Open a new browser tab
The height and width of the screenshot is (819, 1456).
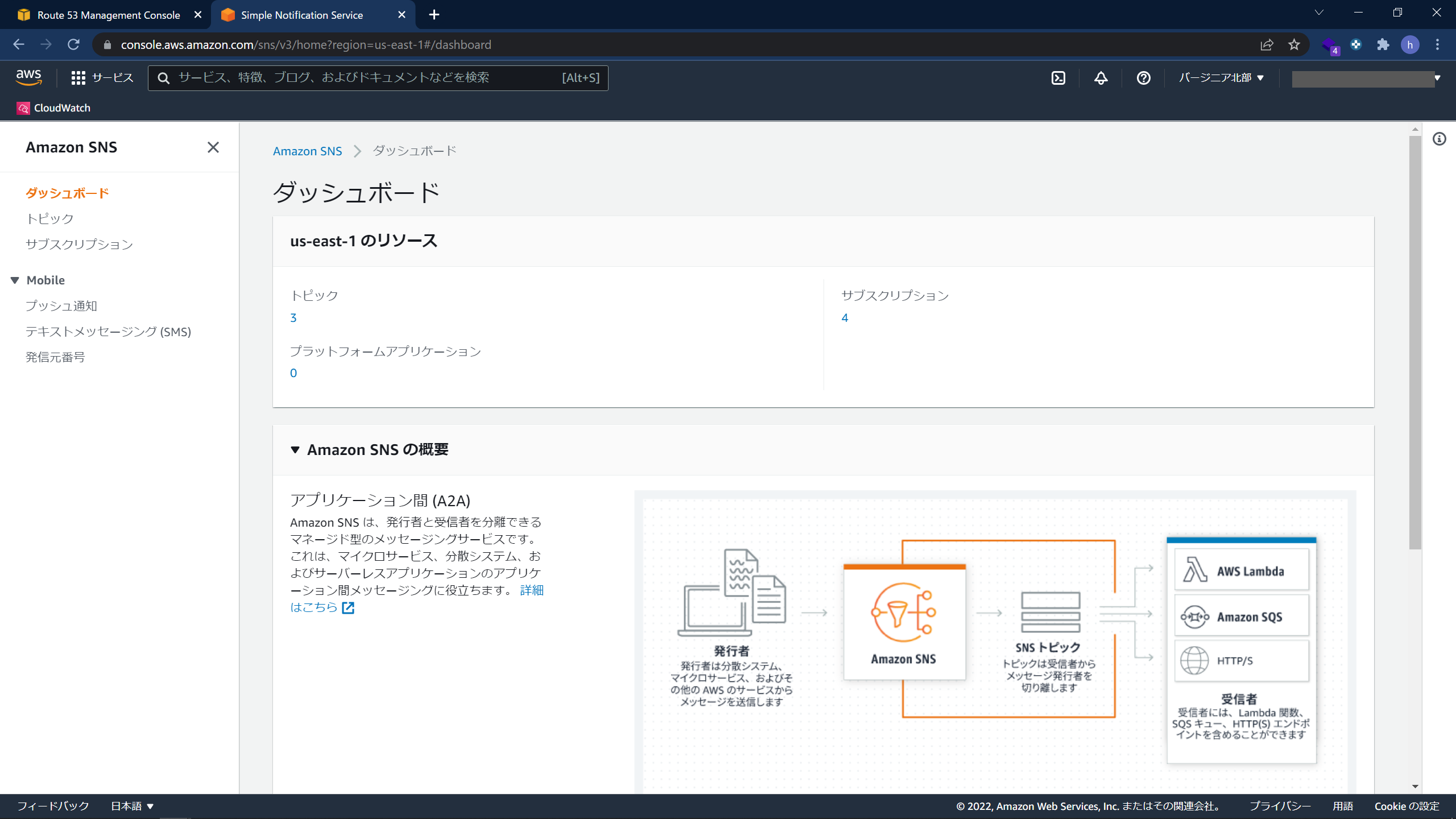[435, 15]
